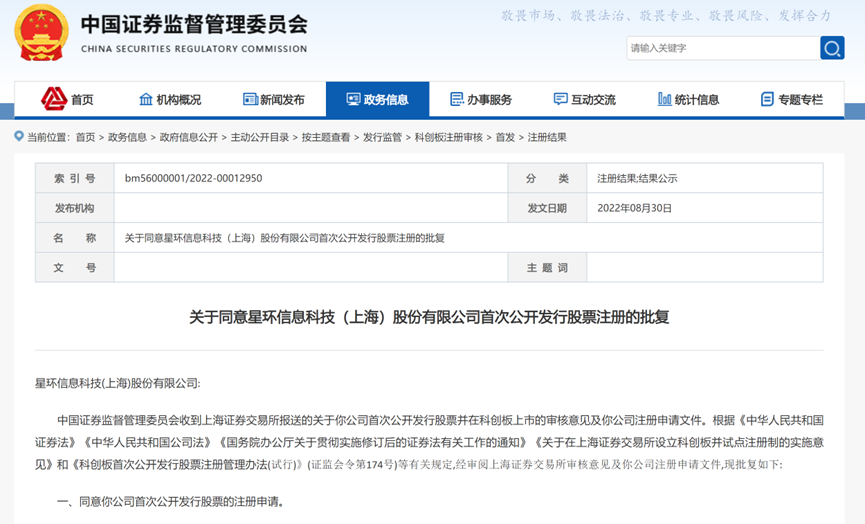Image resolution: width=865 pixels, height=524 pixels.
Task: Click the red 首页 home icon
Action: [54, 99]
